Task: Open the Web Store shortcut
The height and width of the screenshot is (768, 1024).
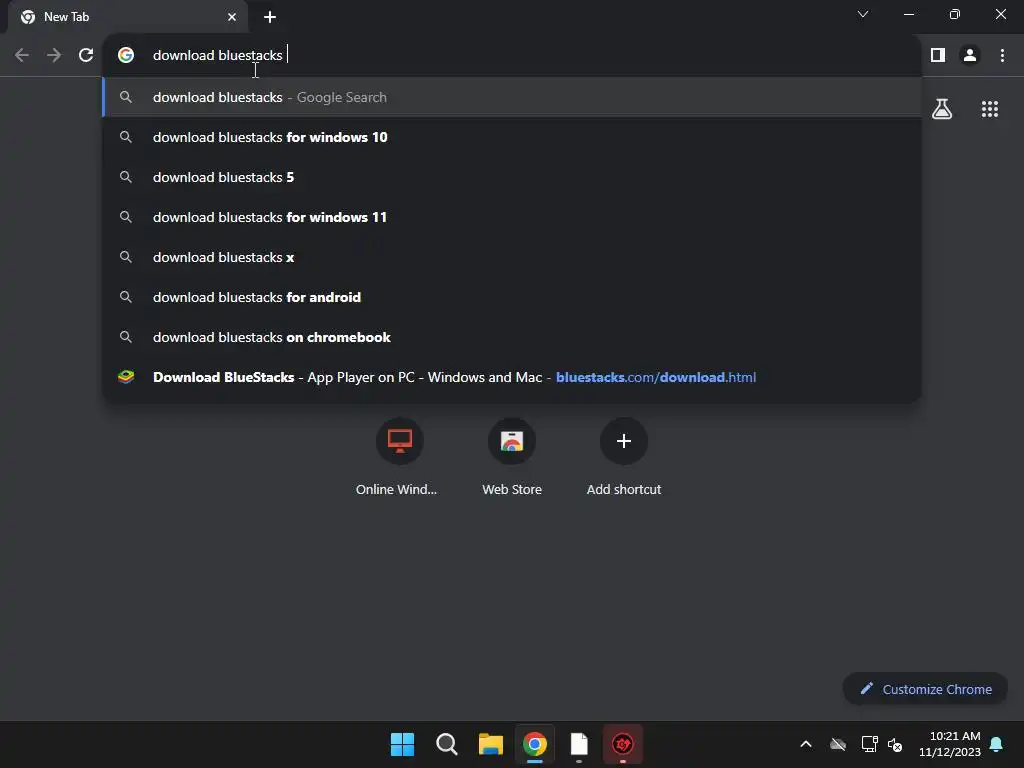Action: pos(511,457)
